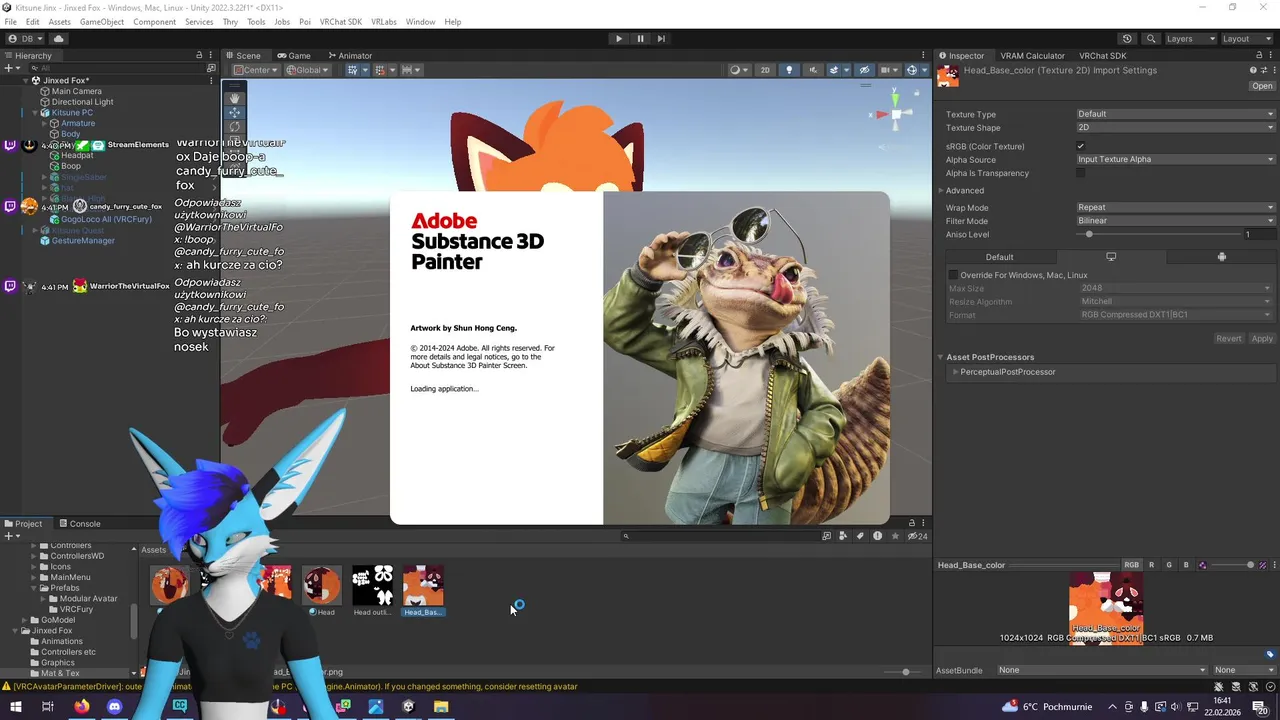
Task: Click the Play button in Unity toolbar
Action: [x=618, y=39]
